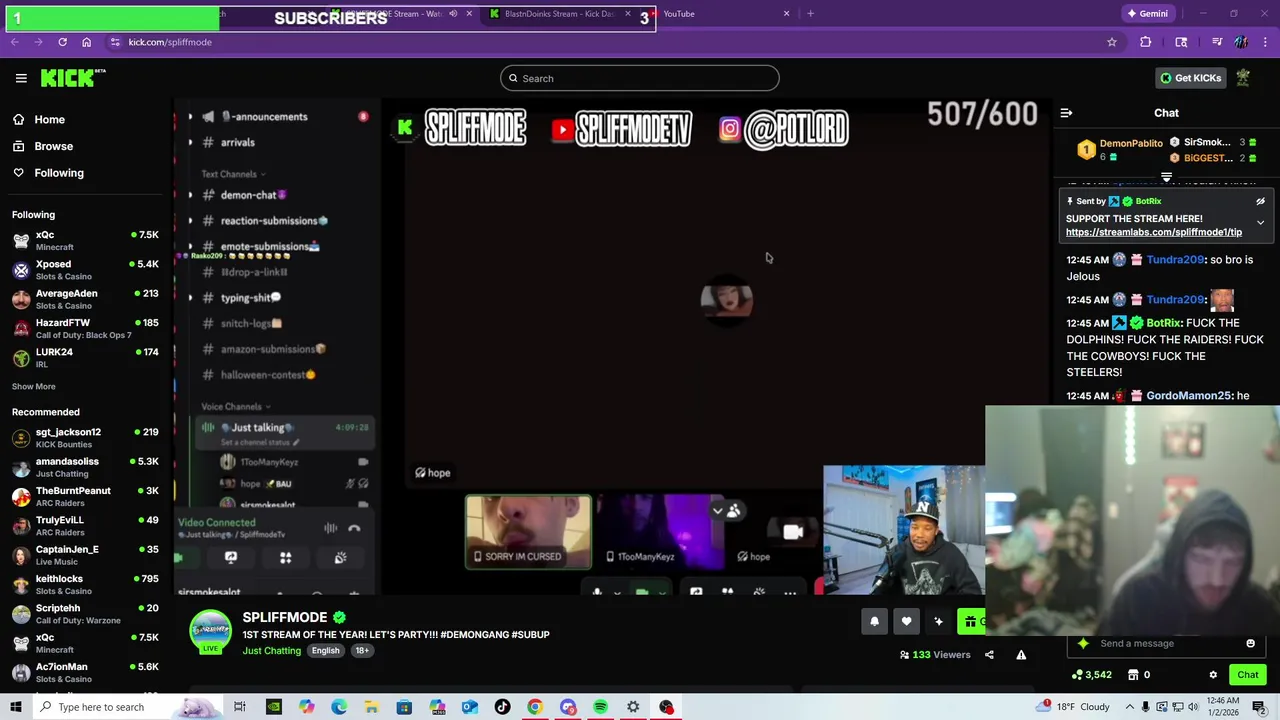Open the Windows notification center
The height and width of the screenshot is (720, 1280).
pos(1259,707)
